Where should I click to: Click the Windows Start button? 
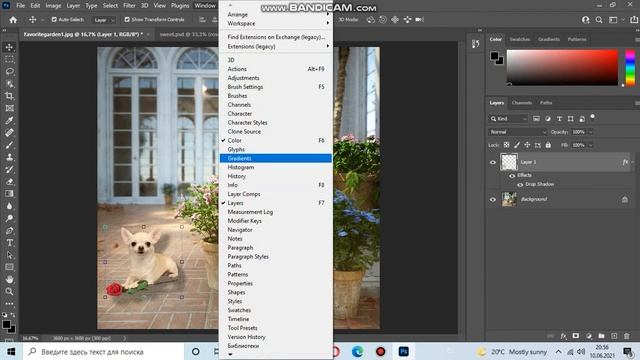(x=11, y=351)
